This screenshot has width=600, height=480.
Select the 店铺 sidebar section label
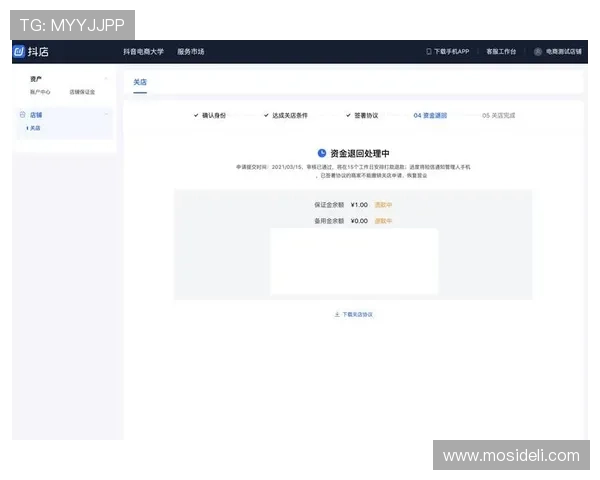[x=36, y=115]
